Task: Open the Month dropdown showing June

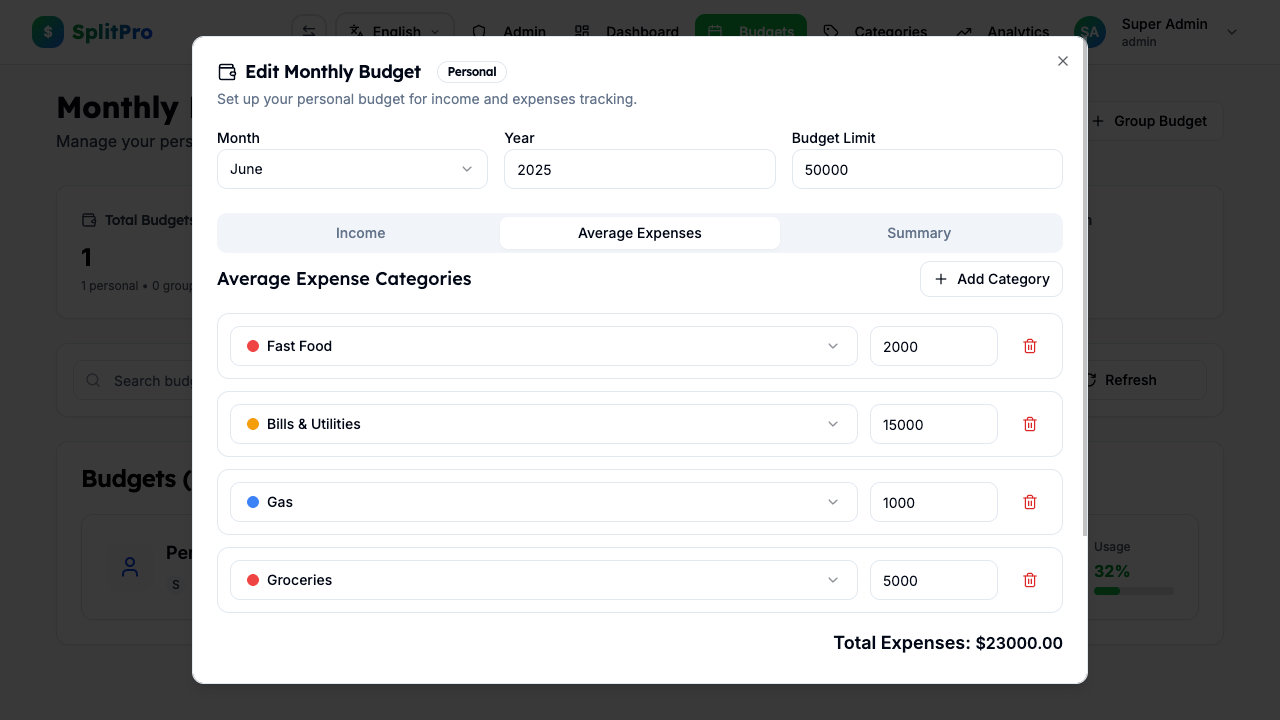Action: pos(352,168)
